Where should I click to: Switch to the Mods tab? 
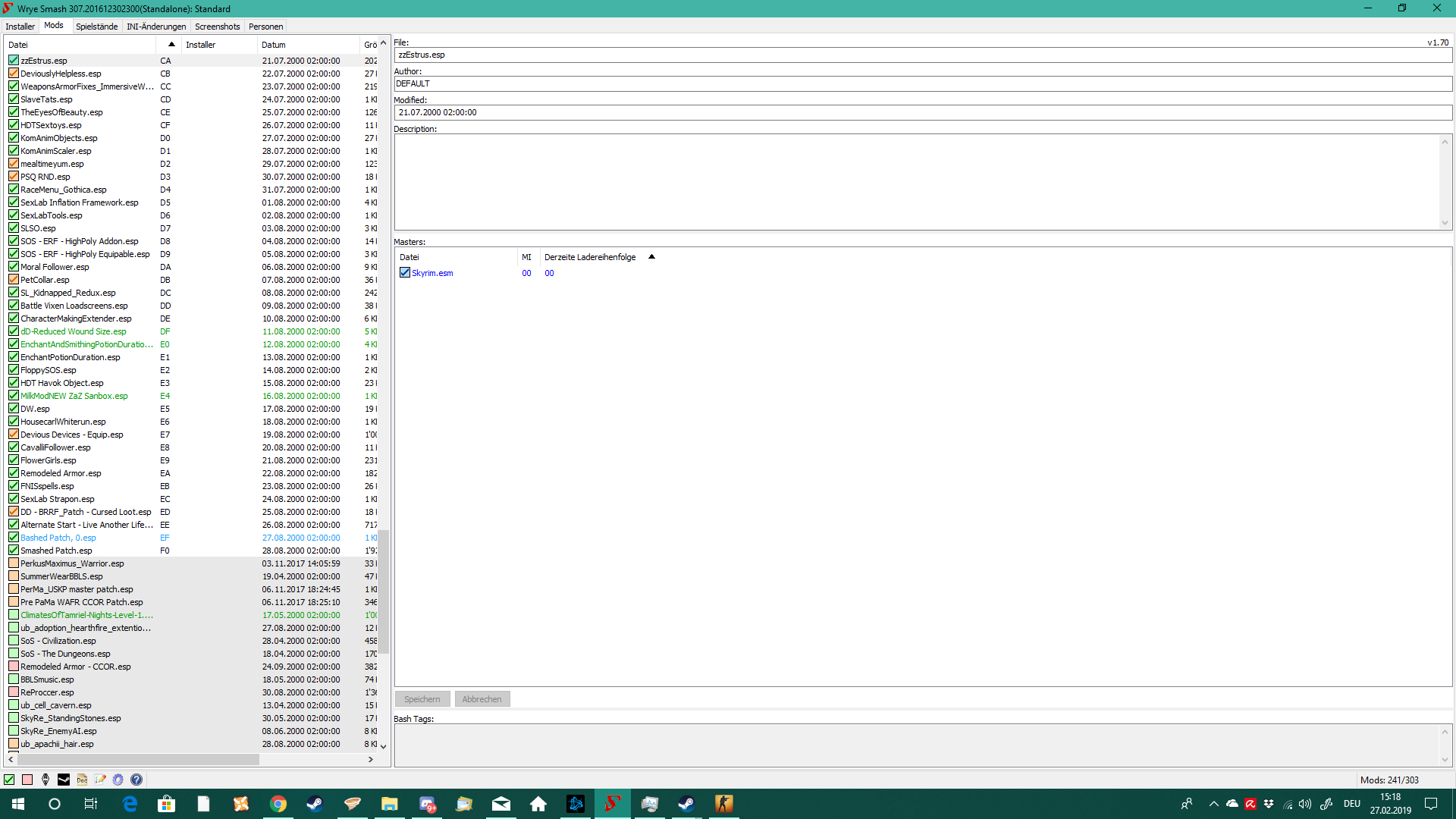[54, 26]
